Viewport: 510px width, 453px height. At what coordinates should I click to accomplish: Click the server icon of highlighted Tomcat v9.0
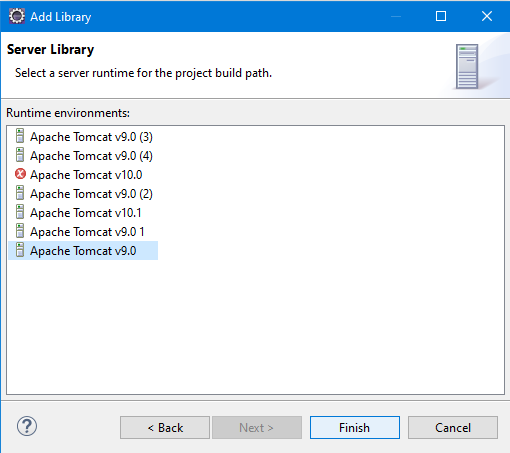click(20, 250)
